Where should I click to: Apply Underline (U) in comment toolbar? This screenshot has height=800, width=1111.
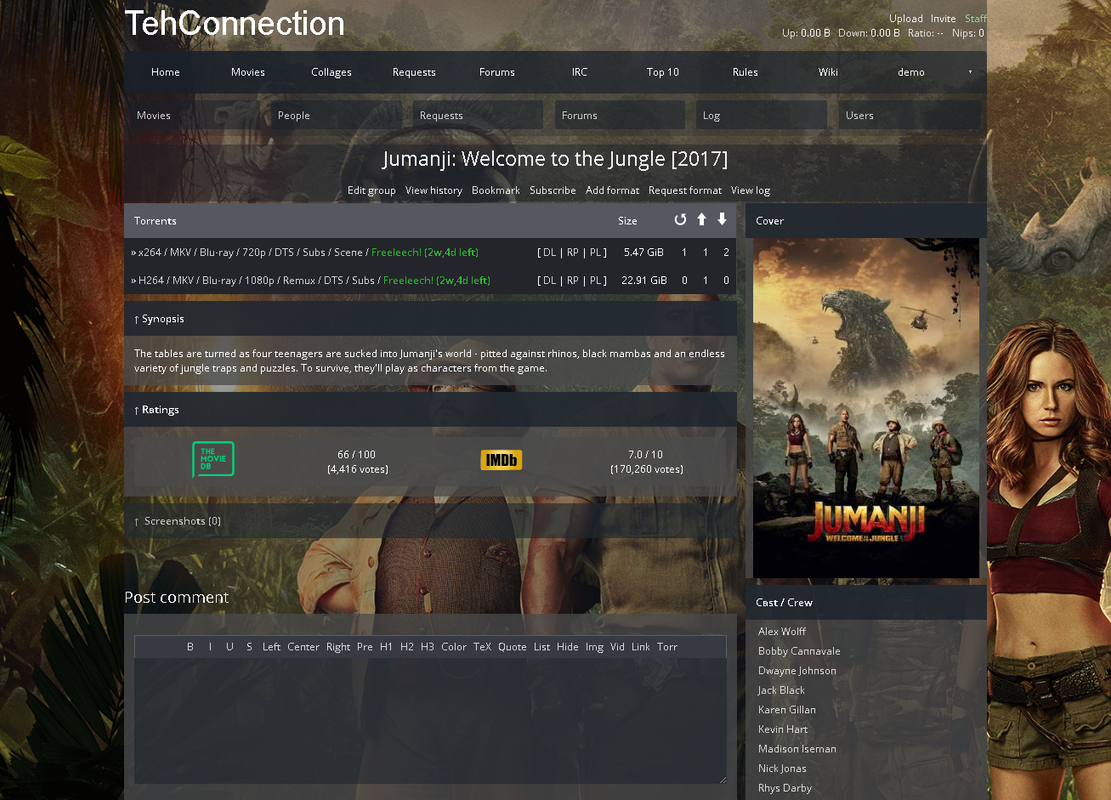(230, 647)
